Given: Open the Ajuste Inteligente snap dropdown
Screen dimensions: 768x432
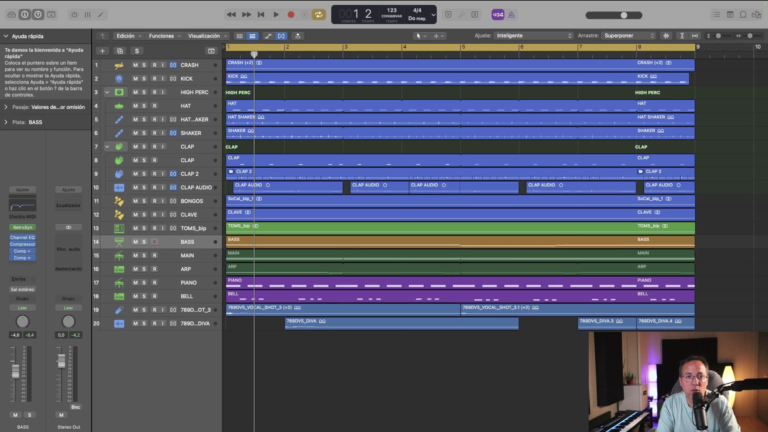Looking at the screenshot, I should coord(533,36).
